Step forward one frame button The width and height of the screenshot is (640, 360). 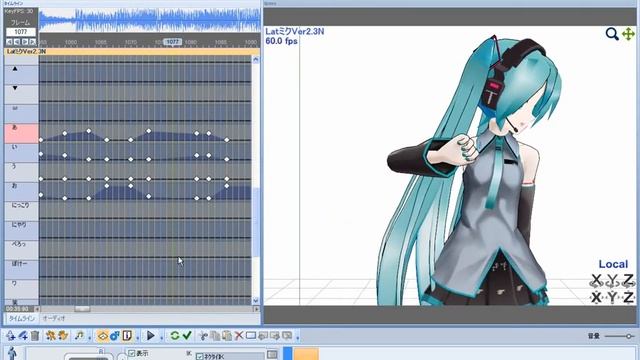click(x=25, y=42)
